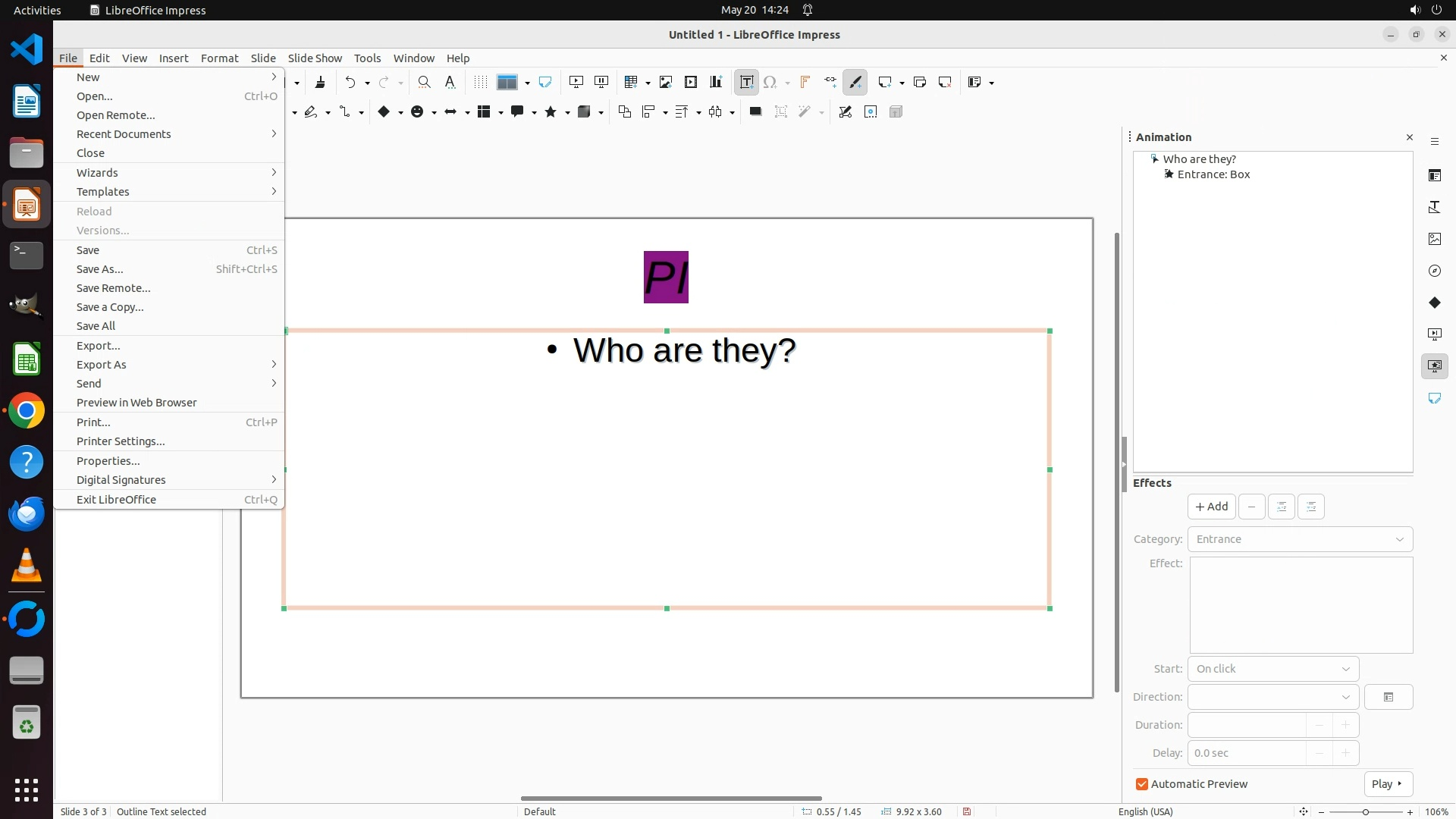Open the animation Category dropdown

point(1300,539)
